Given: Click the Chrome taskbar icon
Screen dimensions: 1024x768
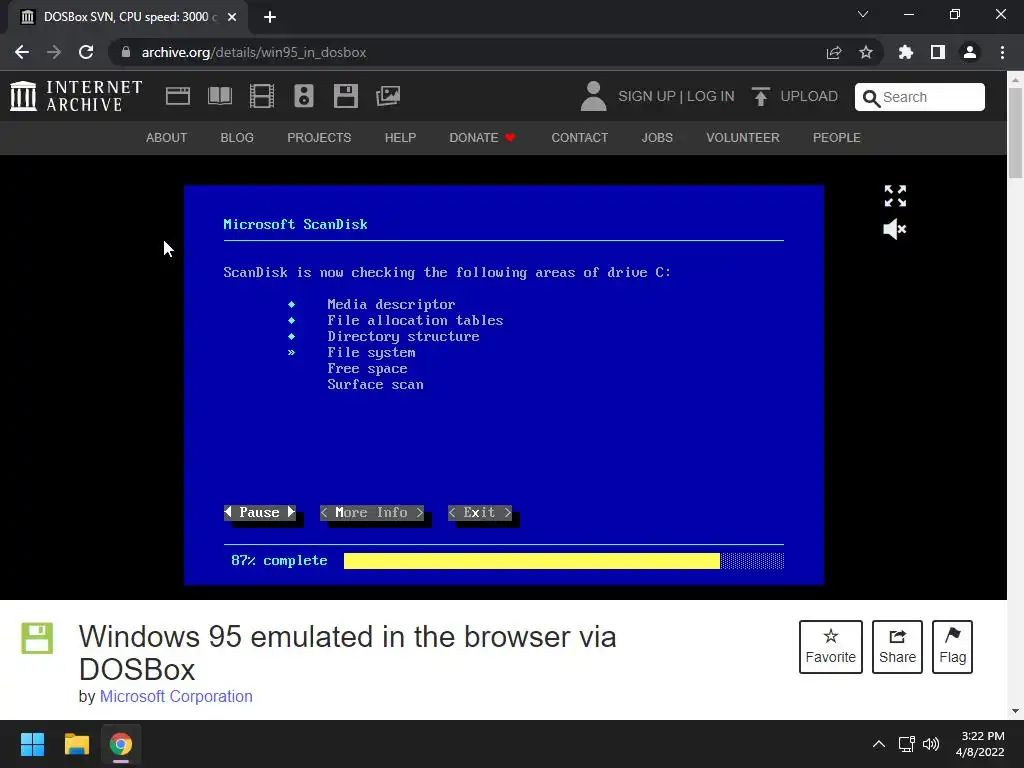Looking at the screenshot, I should click(121, 744).
